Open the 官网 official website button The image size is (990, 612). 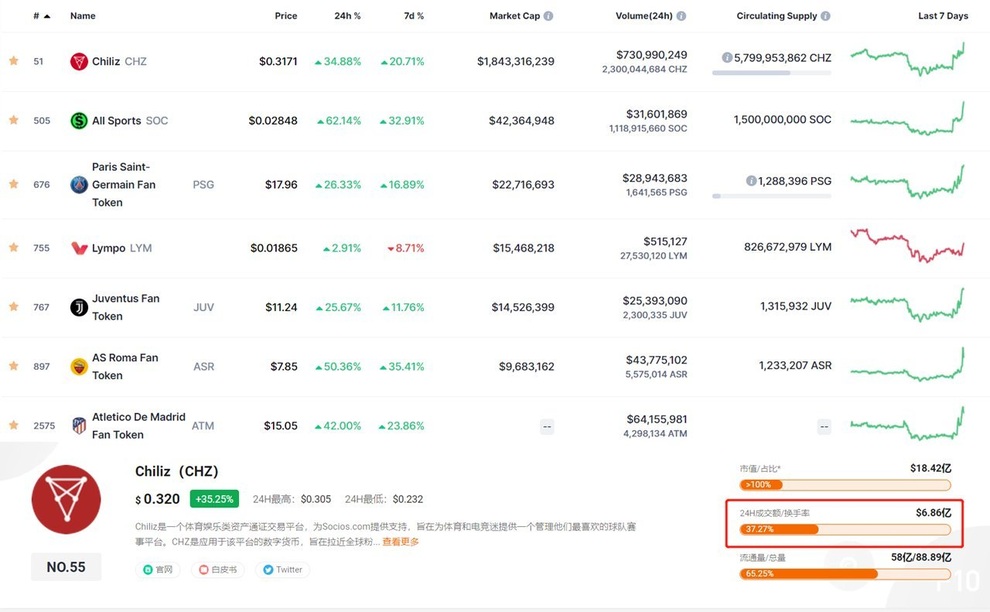[x=158, y=569]
